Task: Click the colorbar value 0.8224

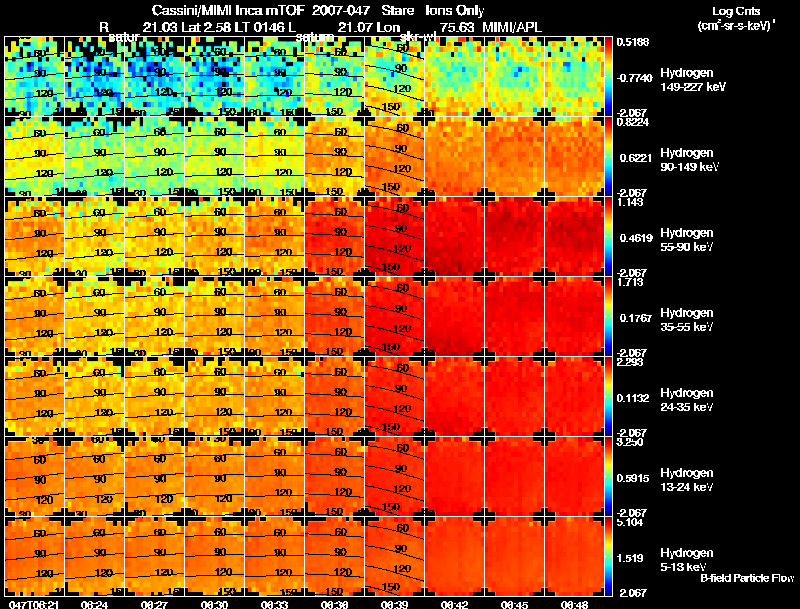Action: (633, 122)
